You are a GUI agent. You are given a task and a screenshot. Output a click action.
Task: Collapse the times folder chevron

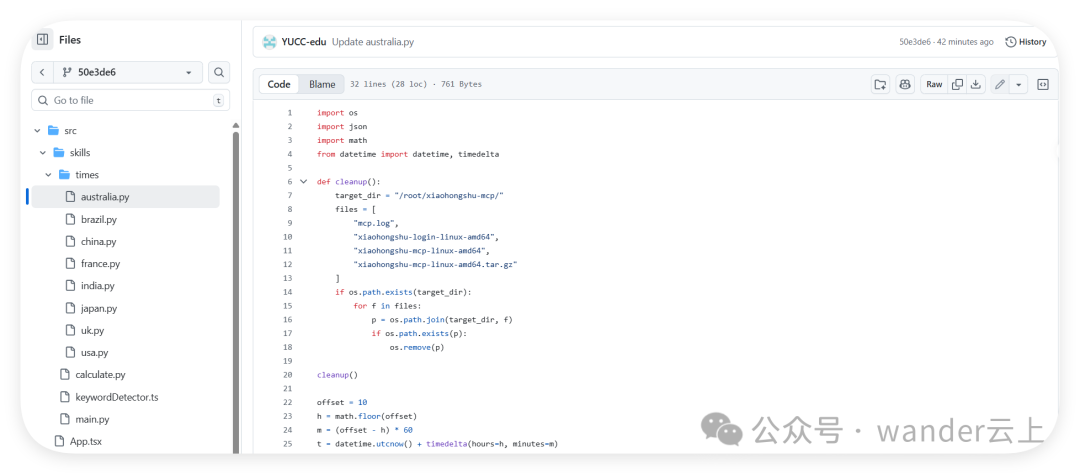tap(48, 175)
